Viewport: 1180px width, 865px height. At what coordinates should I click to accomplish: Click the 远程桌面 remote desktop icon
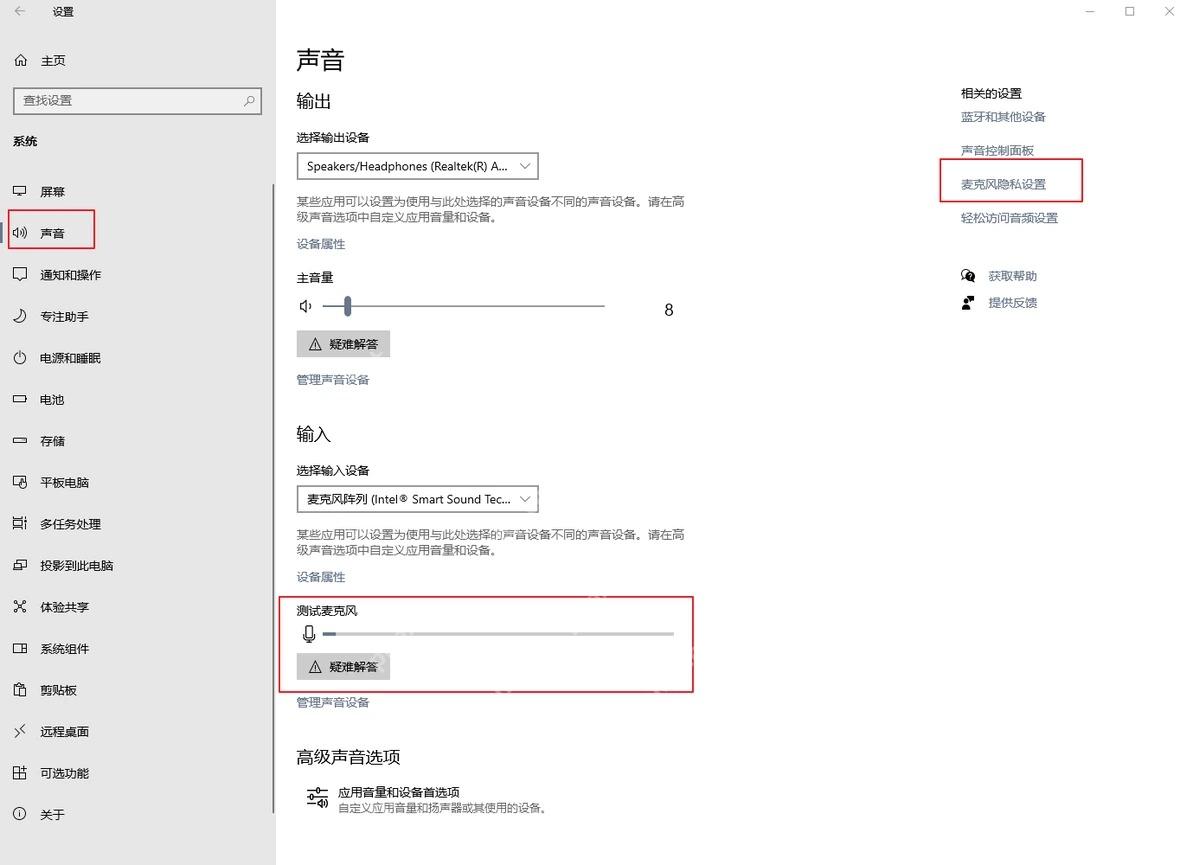pyautogui.click(x=20, y=731)
